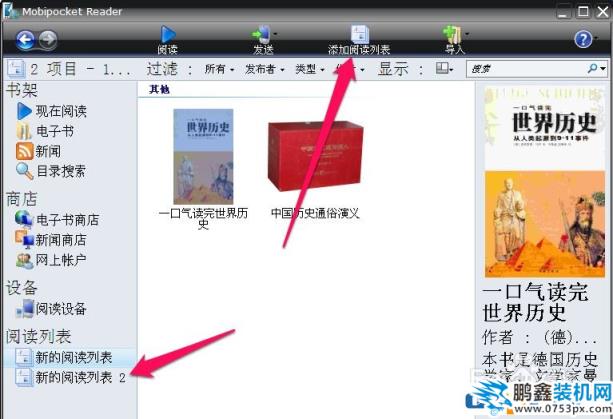Open the 发送 dropdown arrow
Image resolution: width=613 pixels, height=419 pixels.
pyautogui.click(x=275, y=34)
